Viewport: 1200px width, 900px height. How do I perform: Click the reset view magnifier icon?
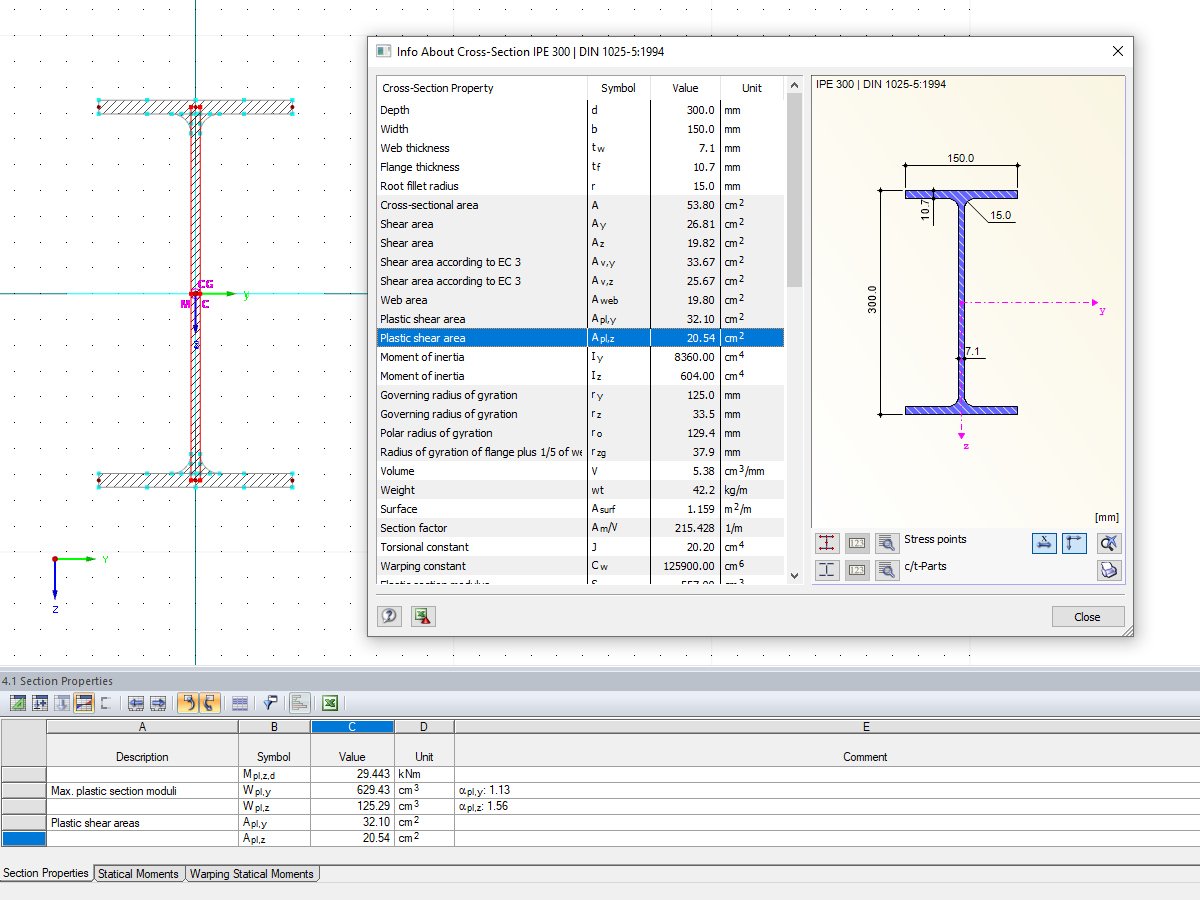tap(1108, 543)
